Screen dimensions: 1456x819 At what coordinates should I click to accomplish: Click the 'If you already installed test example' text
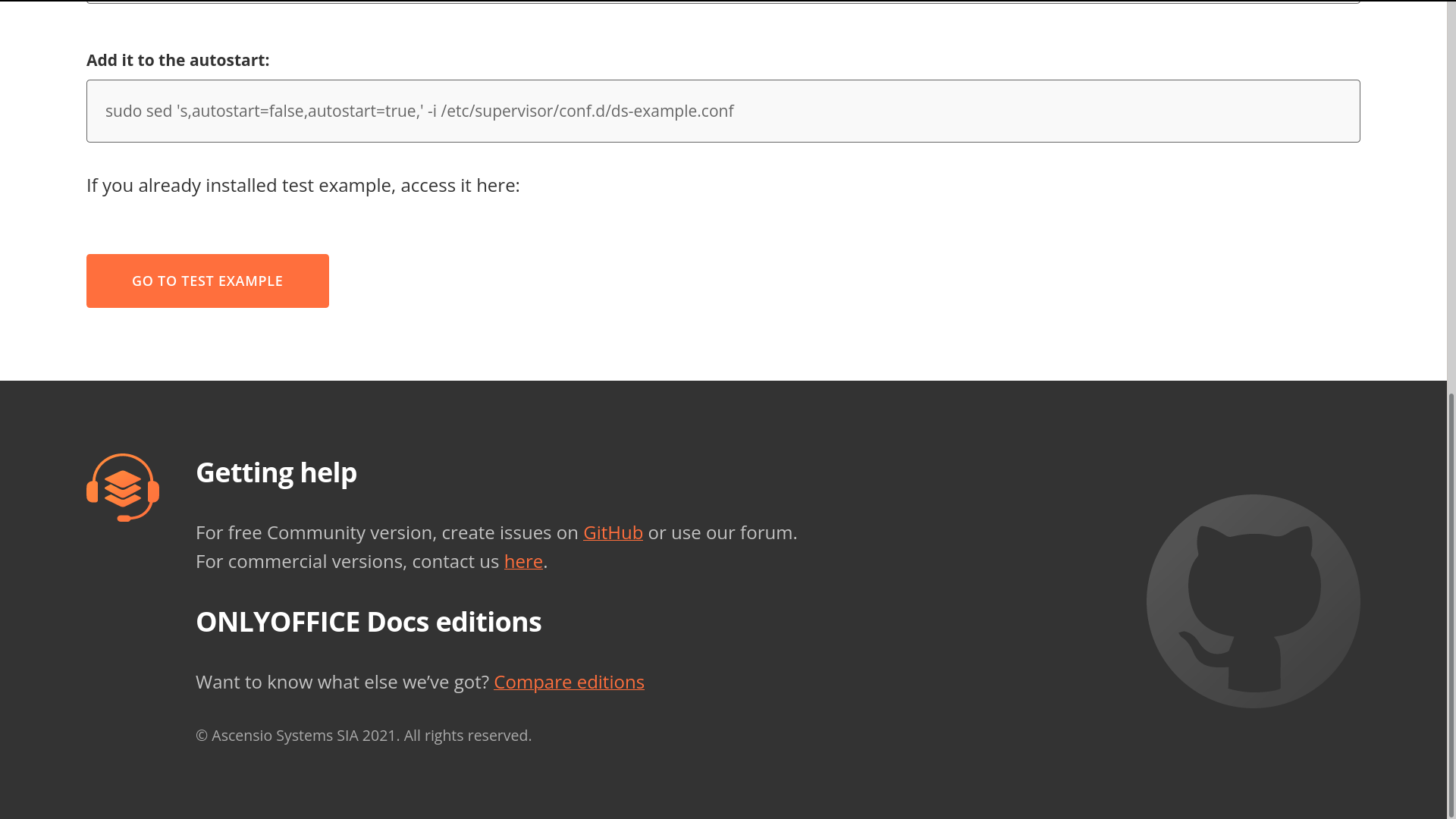coord(303,185)
